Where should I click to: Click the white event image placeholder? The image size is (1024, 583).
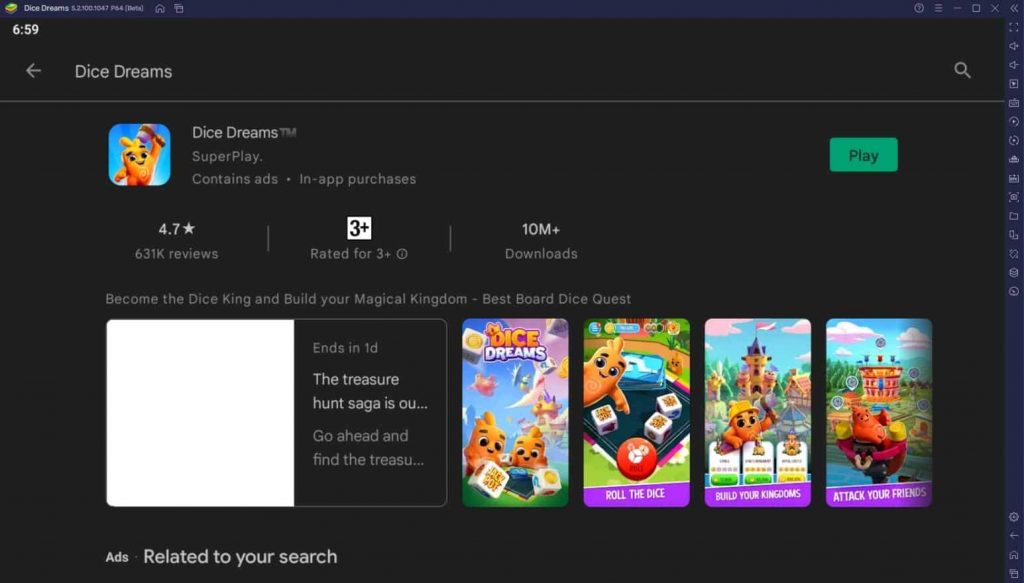[x=200, y=413]
